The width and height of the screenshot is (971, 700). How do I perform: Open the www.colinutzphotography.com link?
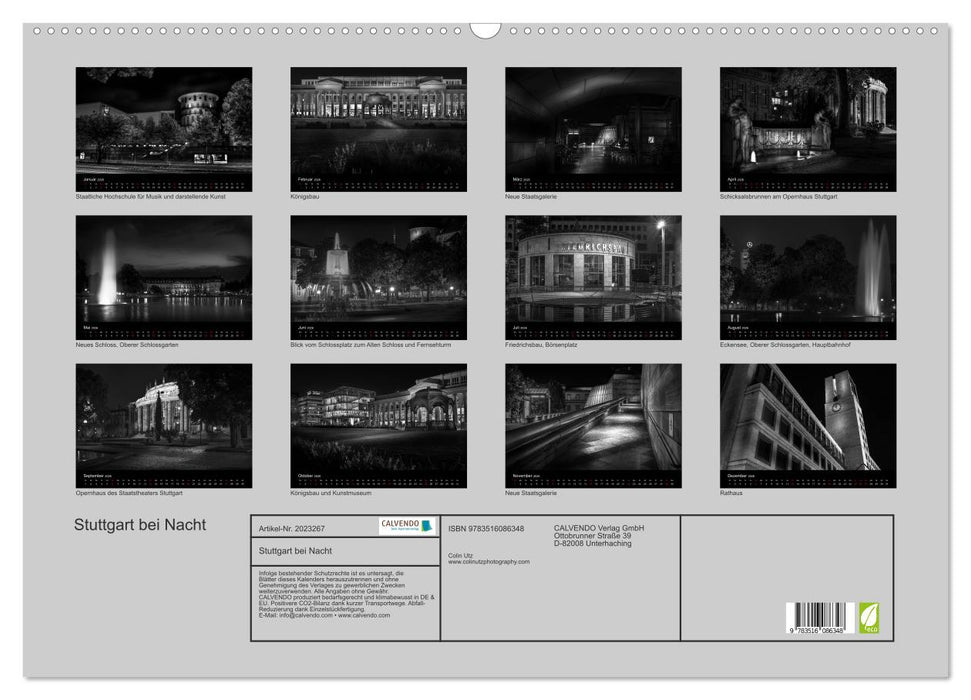click(489, 562)
